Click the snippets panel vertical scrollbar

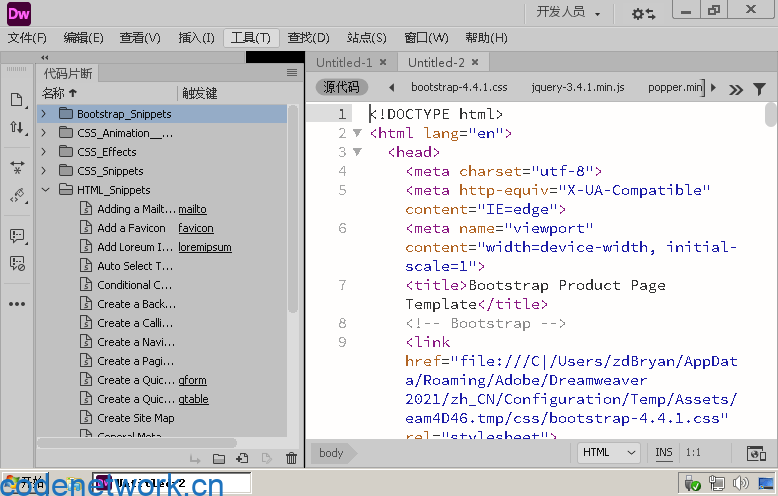tap(293, 208)
